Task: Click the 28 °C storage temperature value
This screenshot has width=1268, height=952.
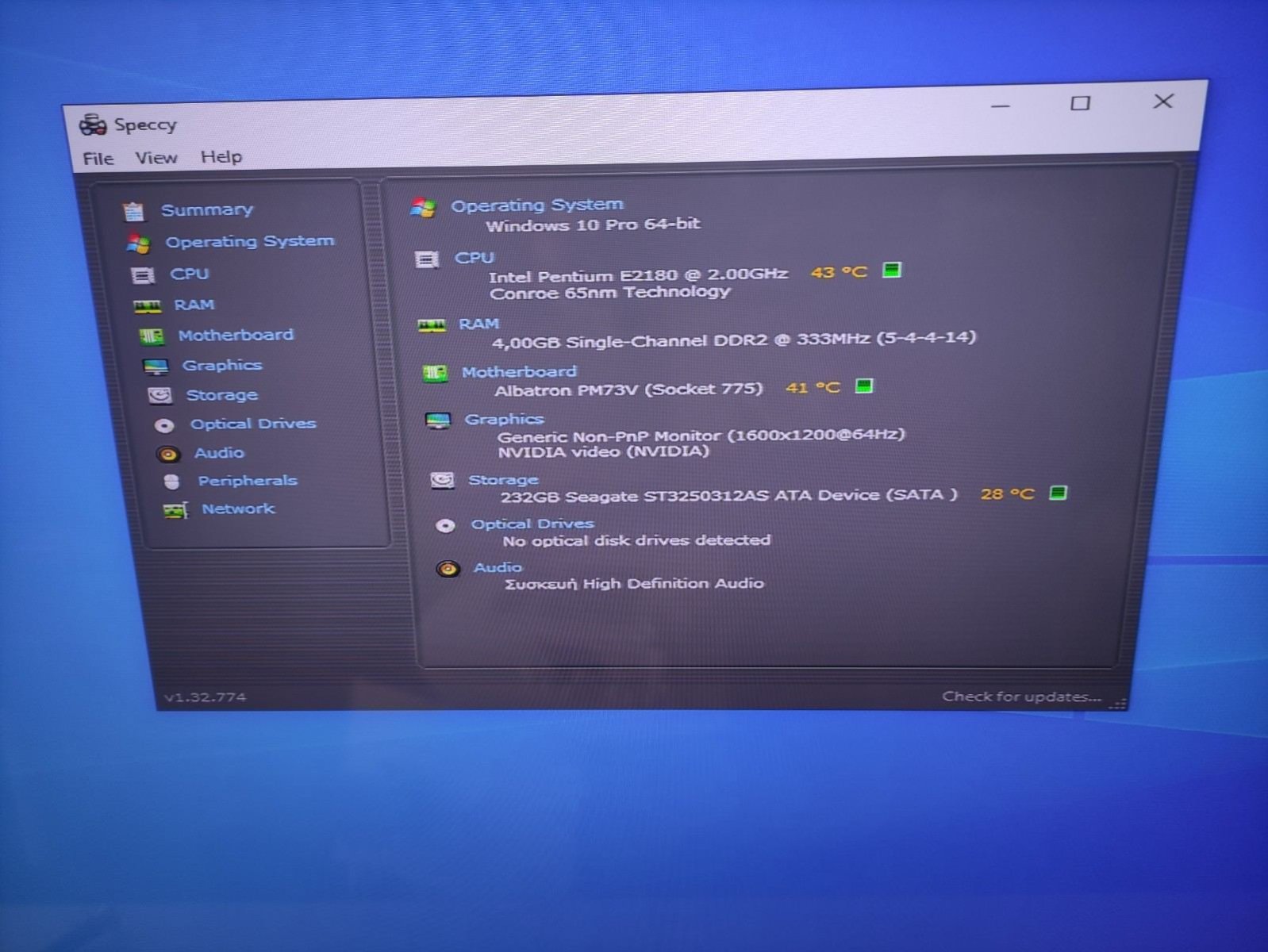Action: 1008,493
